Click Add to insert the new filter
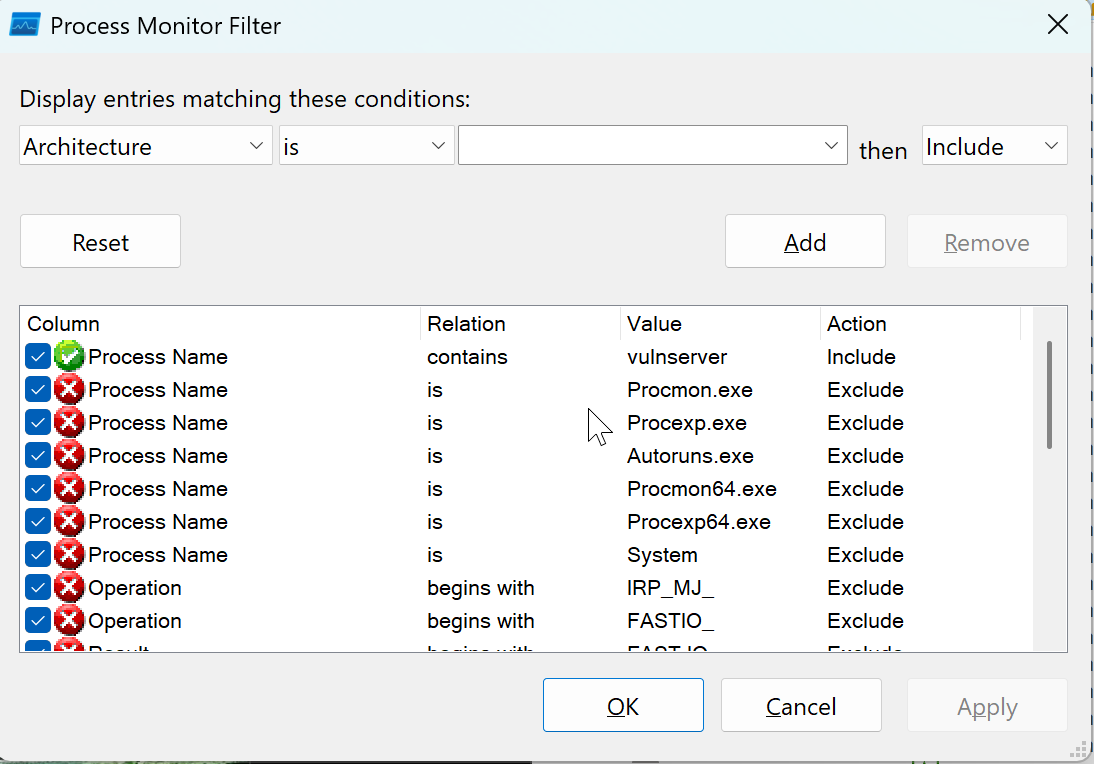1094x764 pixels. point(804,241)
